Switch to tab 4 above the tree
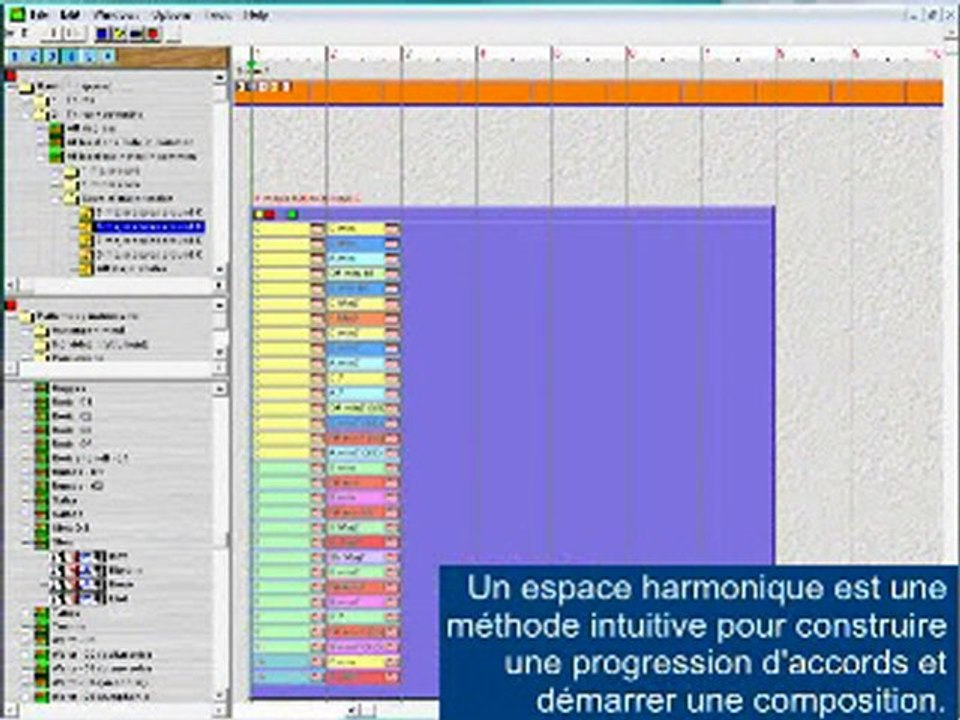The height and width of the screenshot is (720, 960). click(72, 57)
